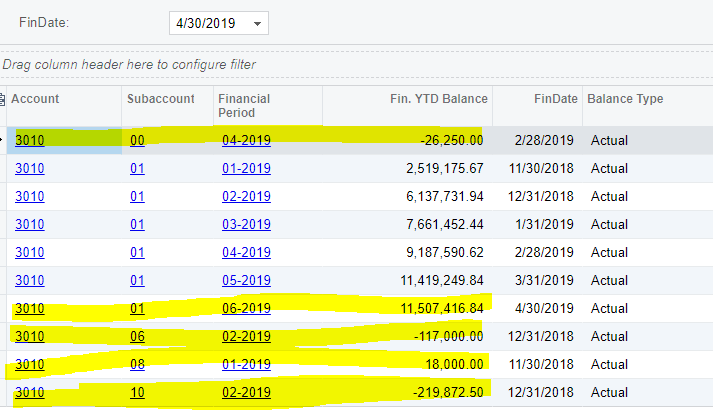713x414 pixels.
Task: Click the Fin. YTD Balance column header
Action: [x=438, y=99]
